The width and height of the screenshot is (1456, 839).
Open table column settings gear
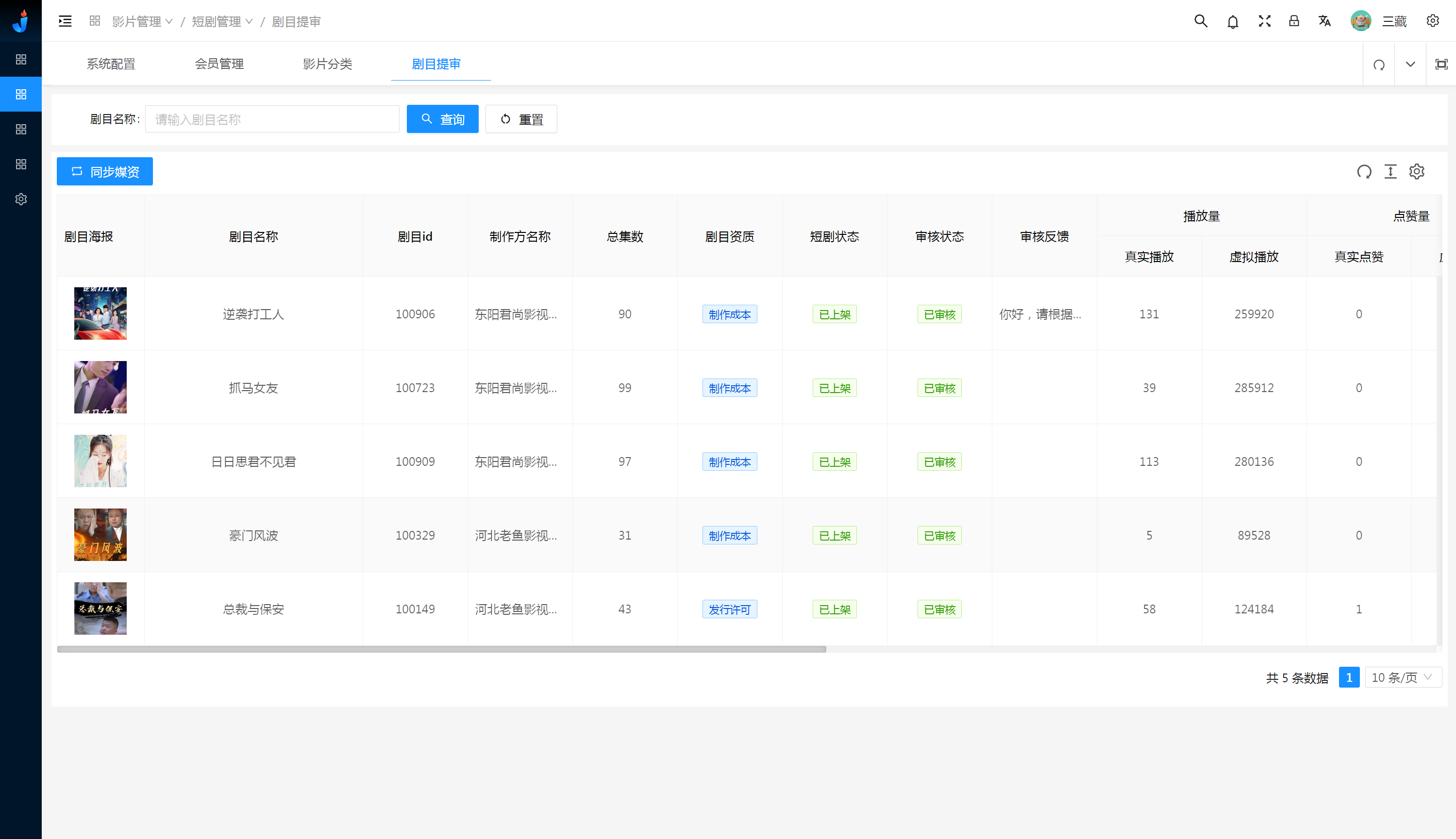click(x=1417, y=172)
